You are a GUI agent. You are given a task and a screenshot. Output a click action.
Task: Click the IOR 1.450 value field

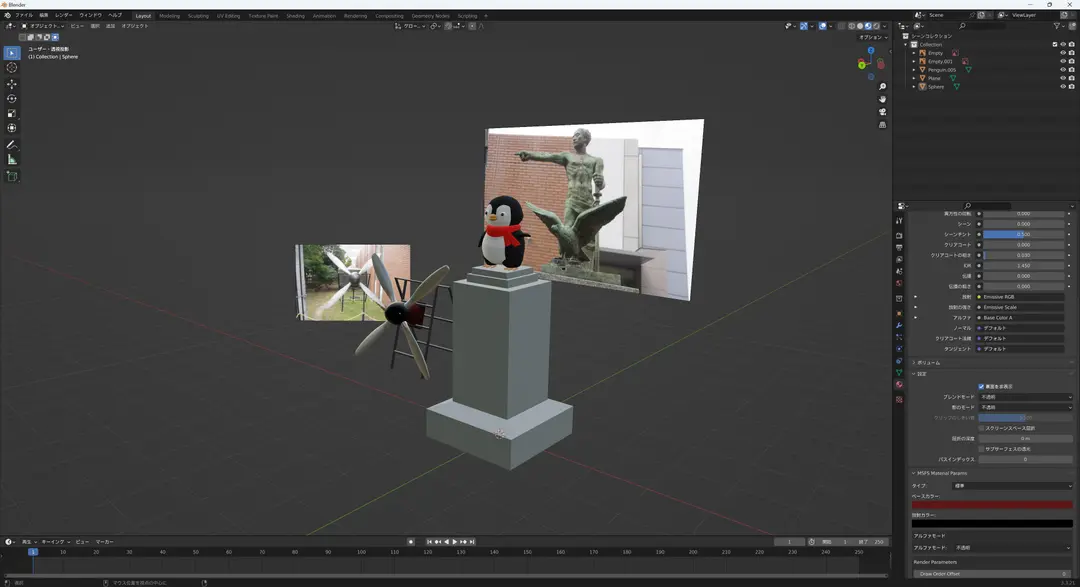[1024, 265]
